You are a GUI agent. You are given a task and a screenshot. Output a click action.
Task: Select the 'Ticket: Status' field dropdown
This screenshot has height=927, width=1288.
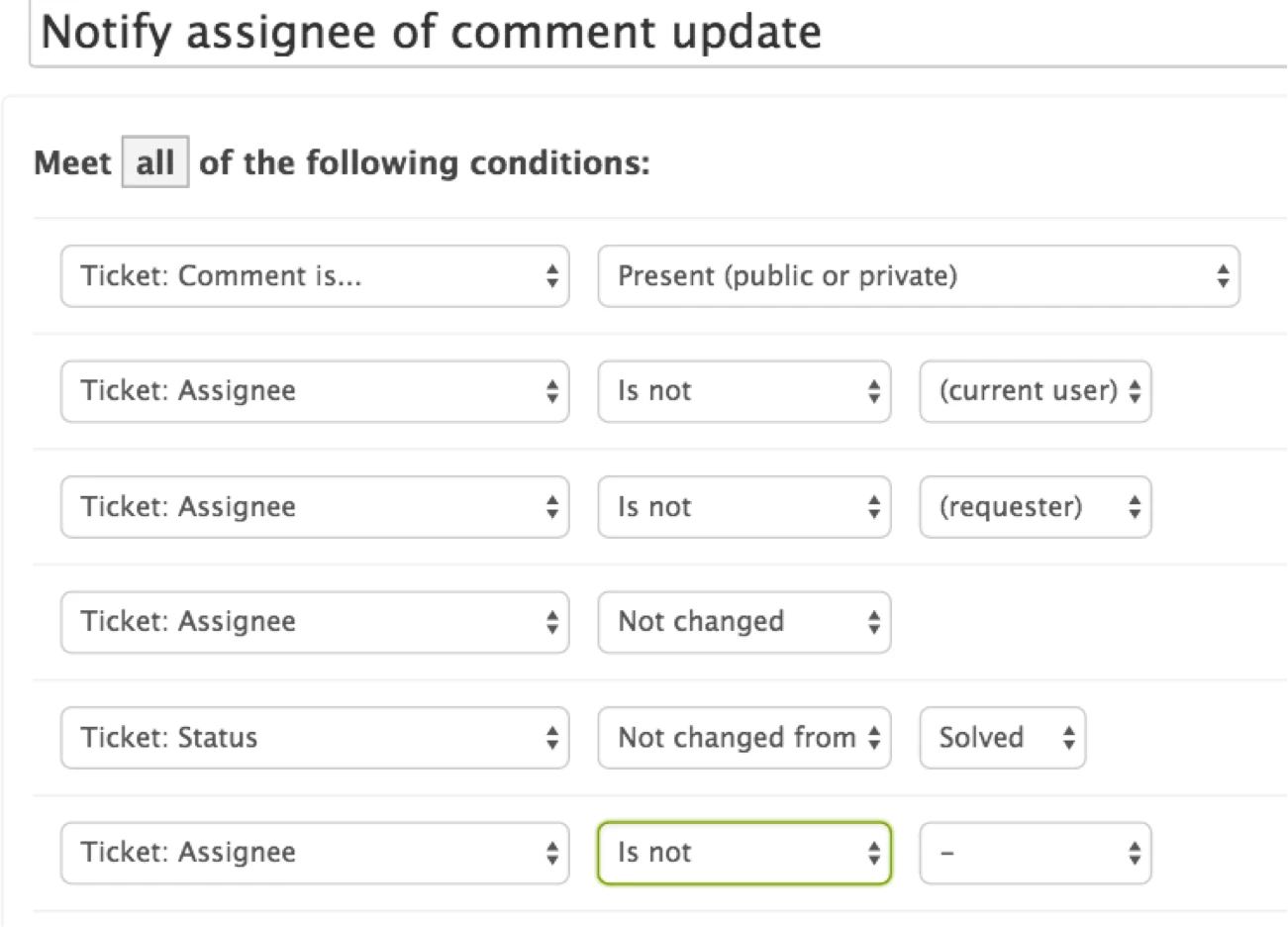tap(315, 738)
